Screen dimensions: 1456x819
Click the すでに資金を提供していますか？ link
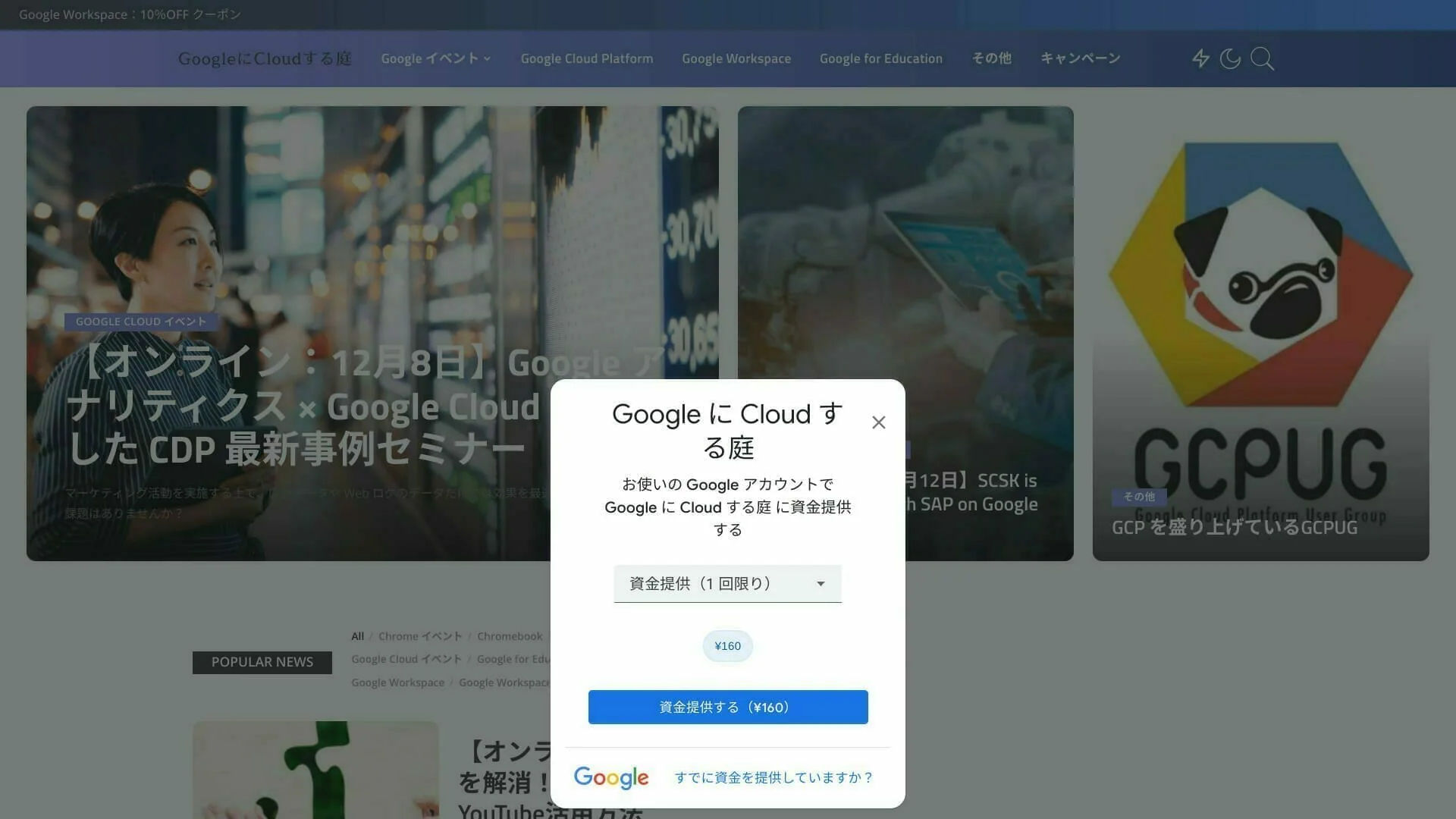[x=773, y=777]
